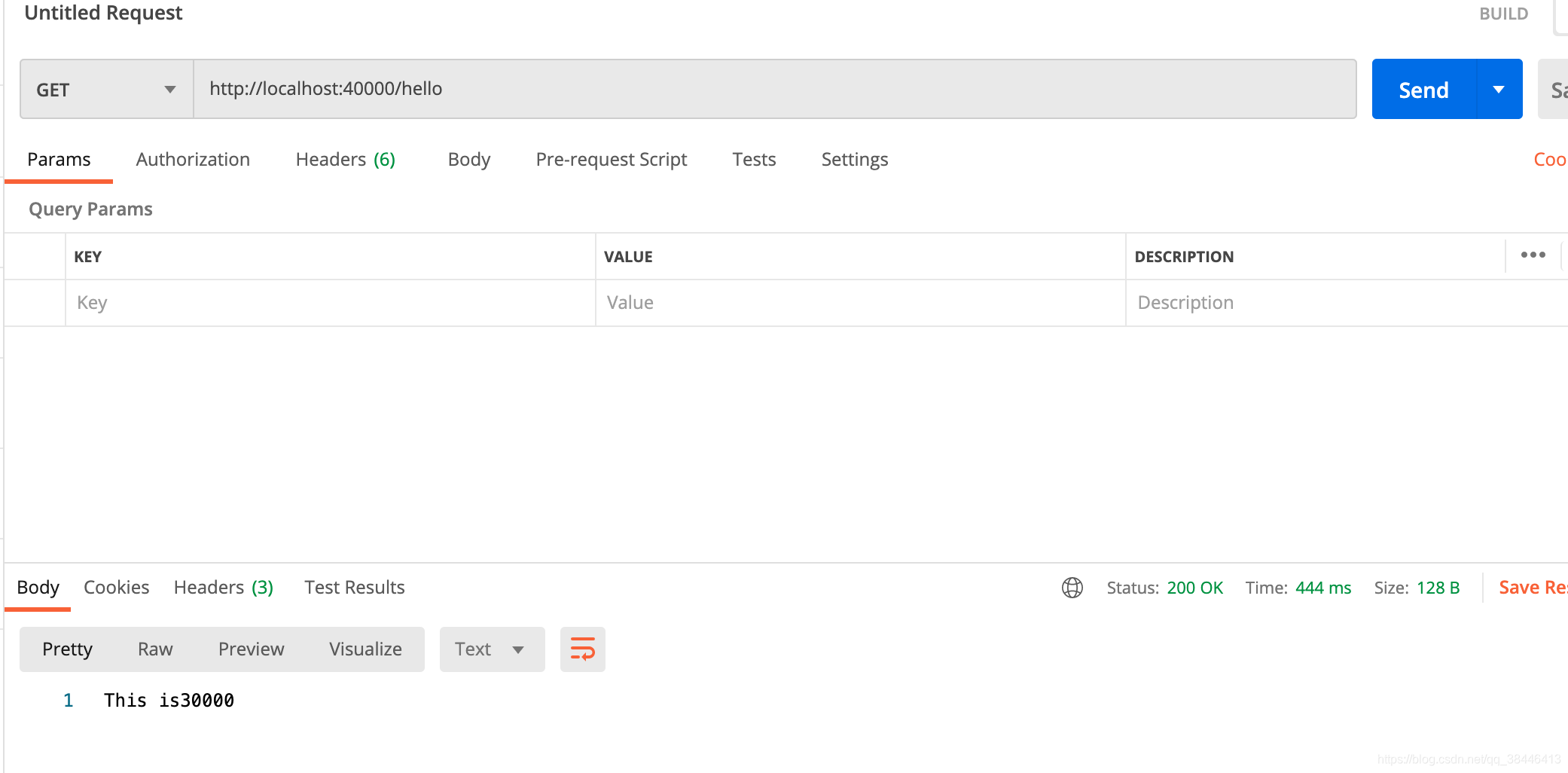
Task: Click the blue Send button
Action: (x=1424, y=90)
